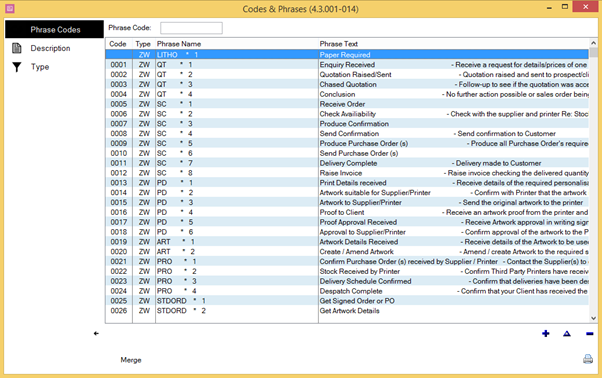Click the scrollbar down arrow
The image size is (602, 378).
click(594, 318)
